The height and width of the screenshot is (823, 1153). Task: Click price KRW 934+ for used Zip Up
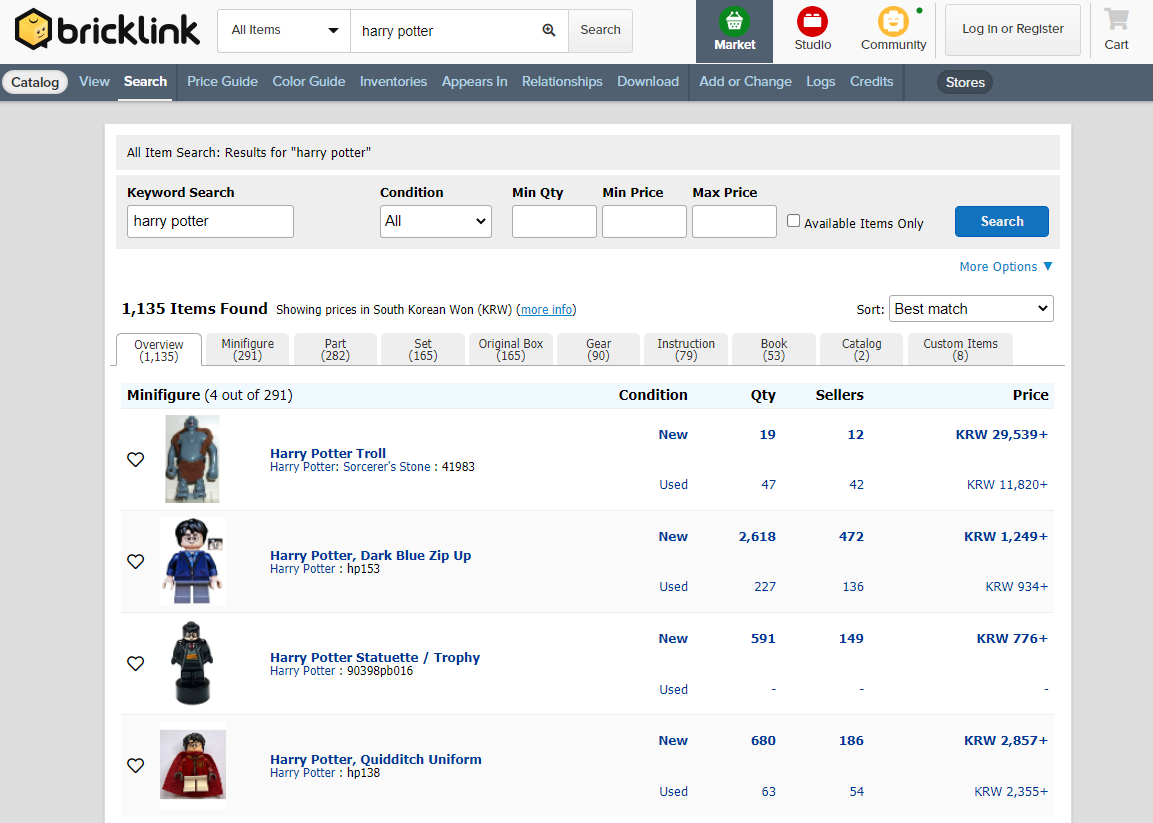(1016, 587)
